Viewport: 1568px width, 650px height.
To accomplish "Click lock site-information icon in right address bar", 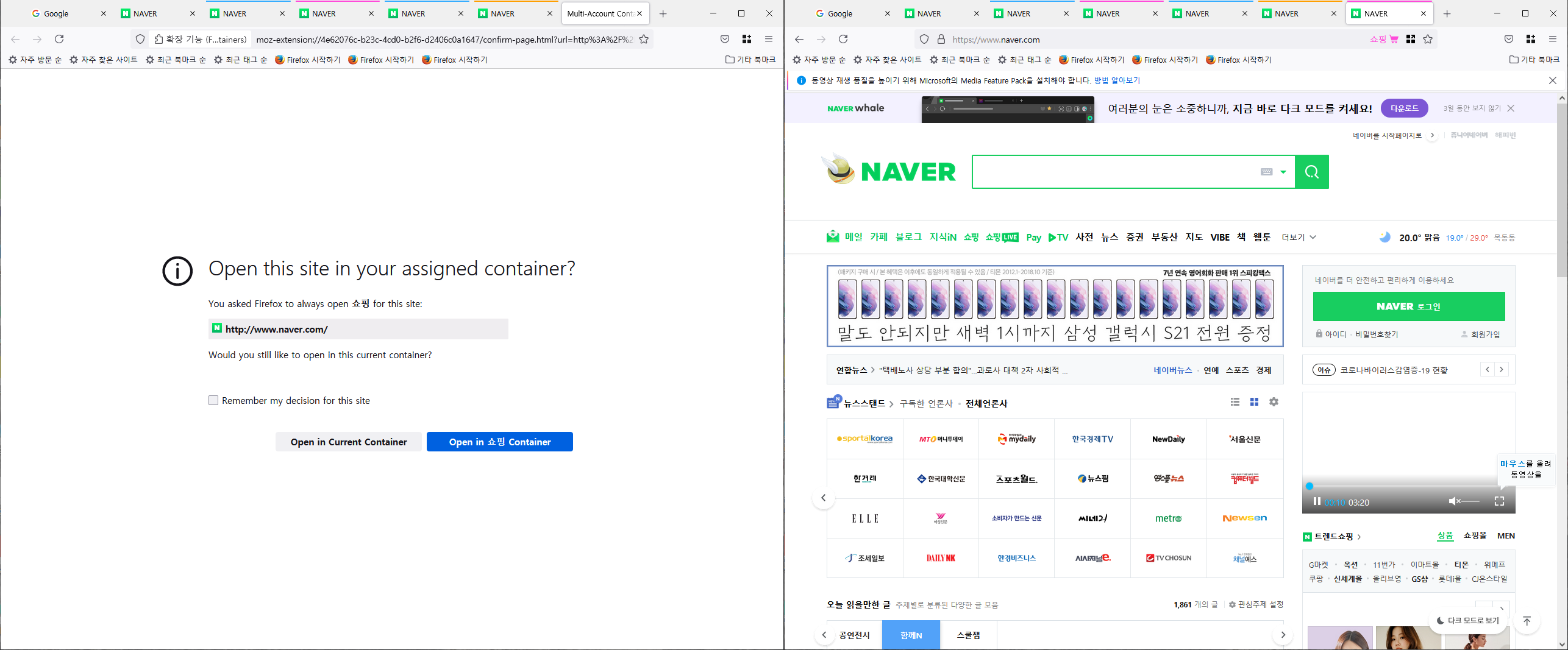I will (941, 39).
